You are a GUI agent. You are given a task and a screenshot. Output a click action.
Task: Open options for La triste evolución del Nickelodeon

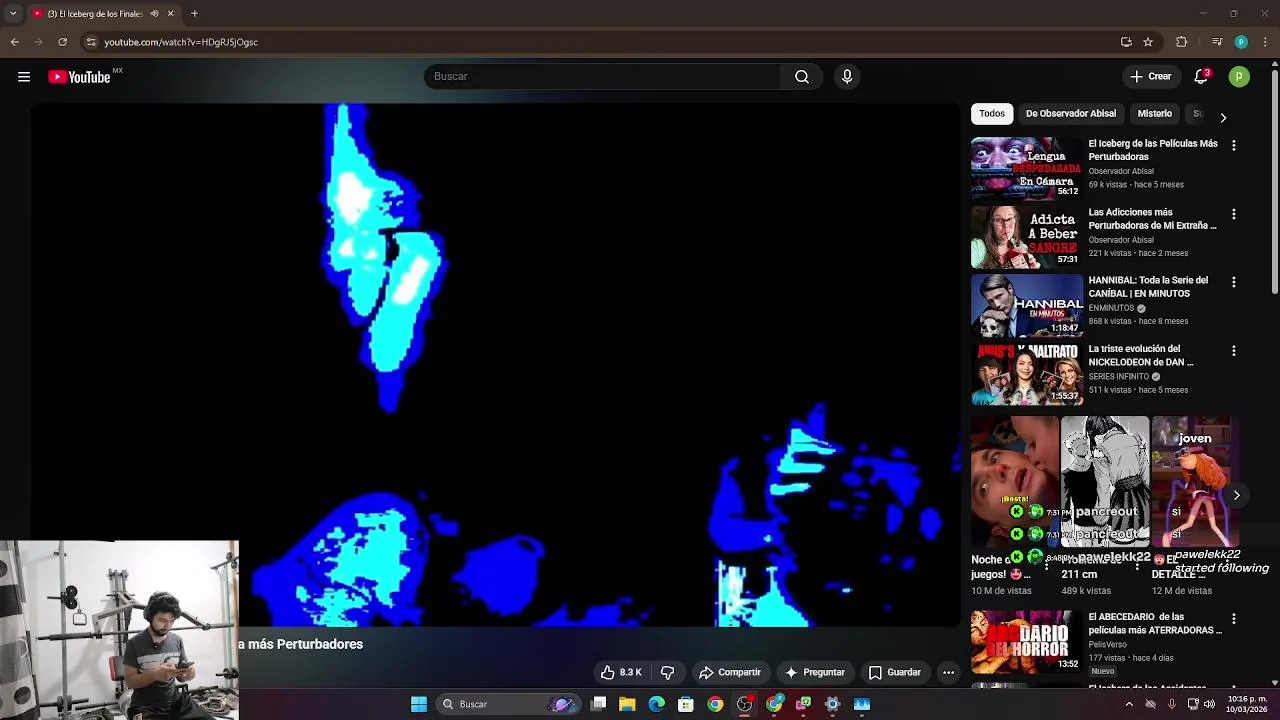point(1233,351)
